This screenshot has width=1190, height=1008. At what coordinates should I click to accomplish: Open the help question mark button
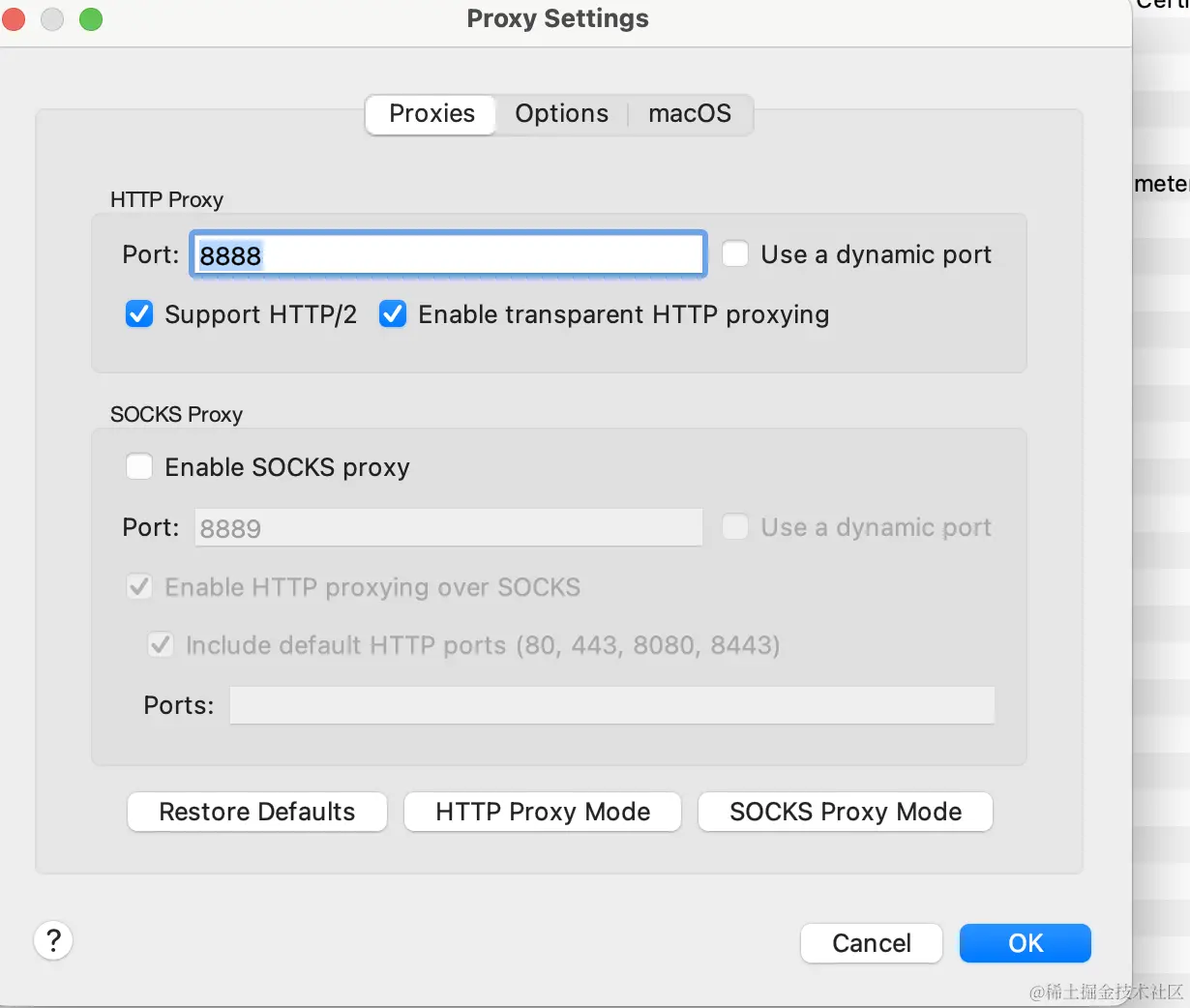pyautogui.click(x=54, y=940)
